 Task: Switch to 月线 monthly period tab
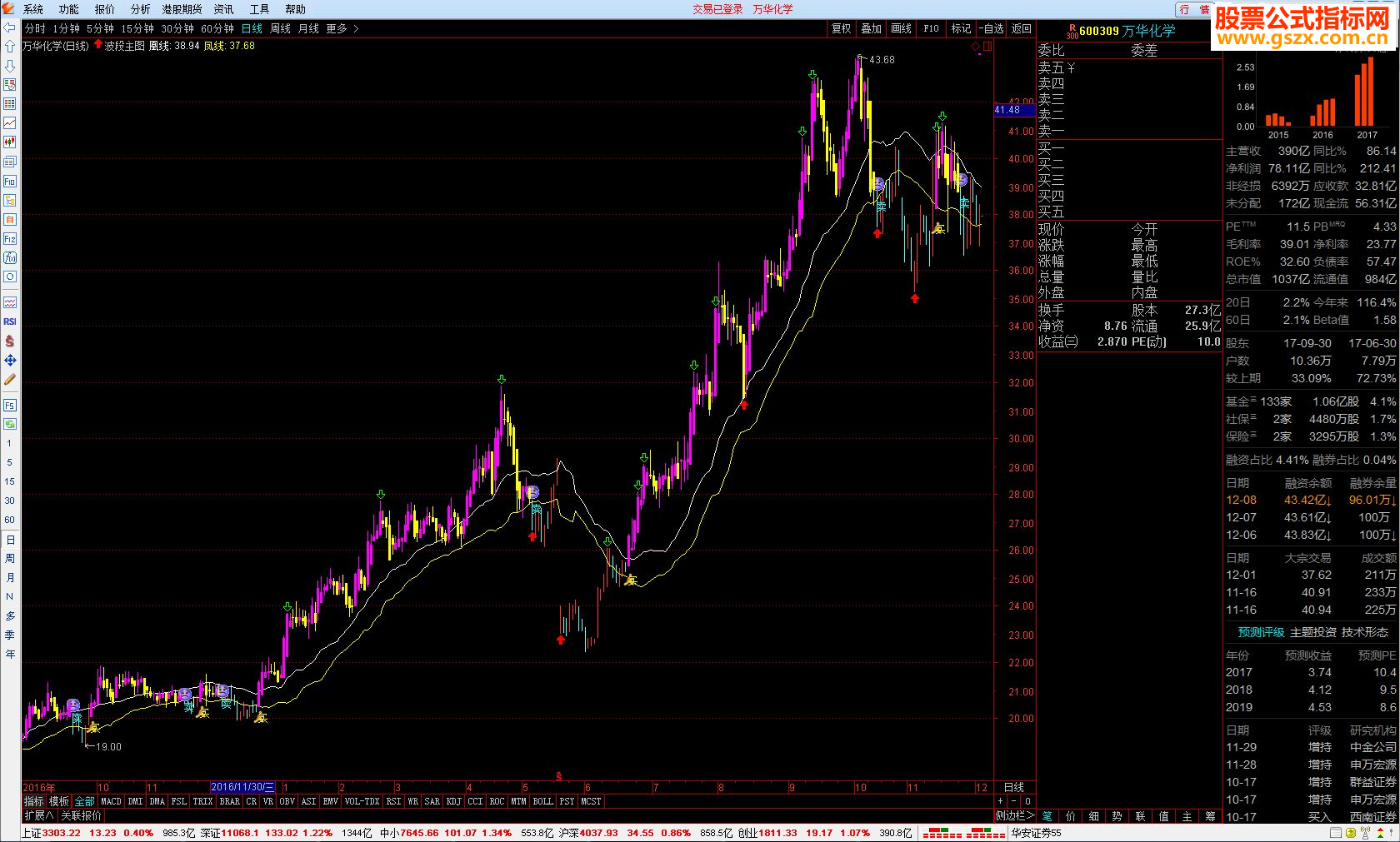(308, 28)
